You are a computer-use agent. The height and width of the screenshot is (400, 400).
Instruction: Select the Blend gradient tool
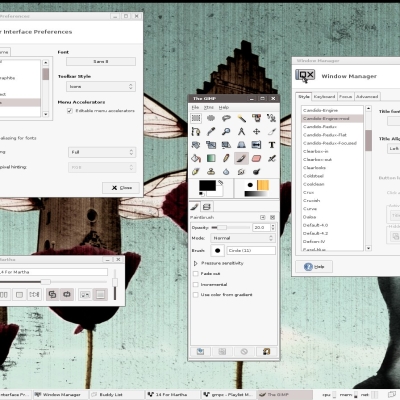coord(211,158)
